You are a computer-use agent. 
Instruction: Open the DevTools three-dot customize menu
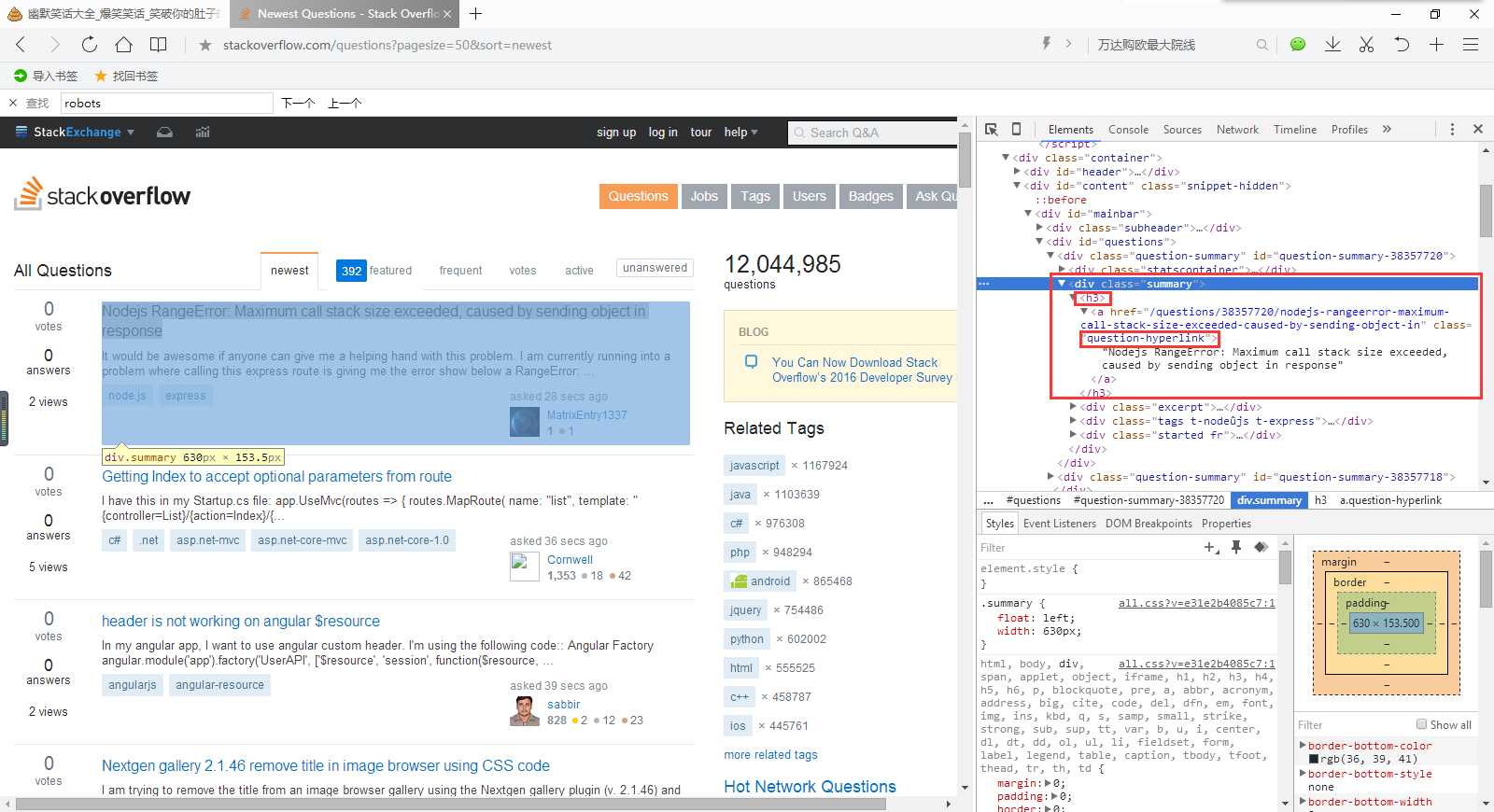[1452, 129]
